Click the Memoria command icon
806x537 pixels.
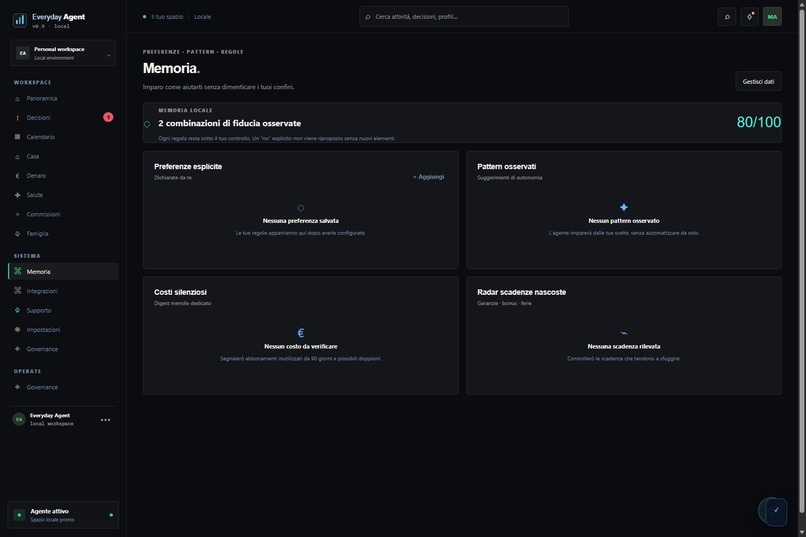tap(17, 271)
